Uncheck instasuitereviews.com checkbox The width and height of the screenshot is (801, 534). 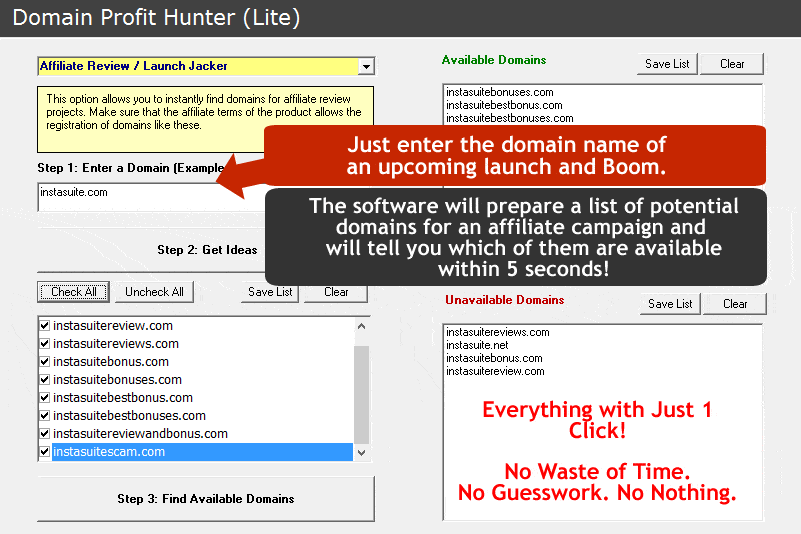(45, 343)
